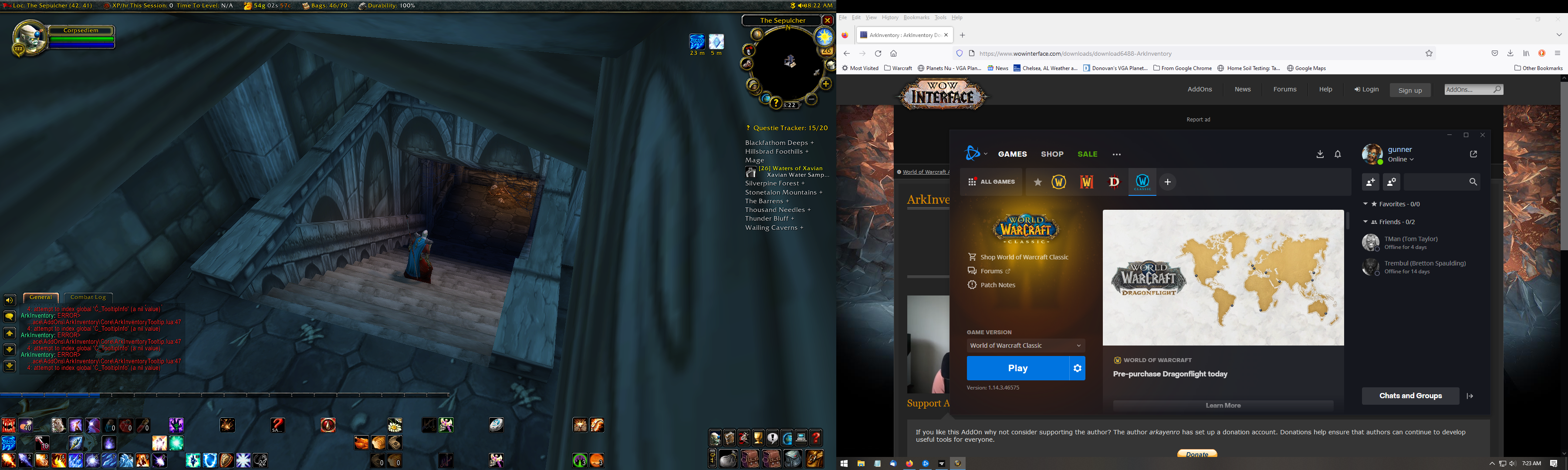
Task: Toggle the minimap day-night tracking sun icon
Action: pos(825,37)
